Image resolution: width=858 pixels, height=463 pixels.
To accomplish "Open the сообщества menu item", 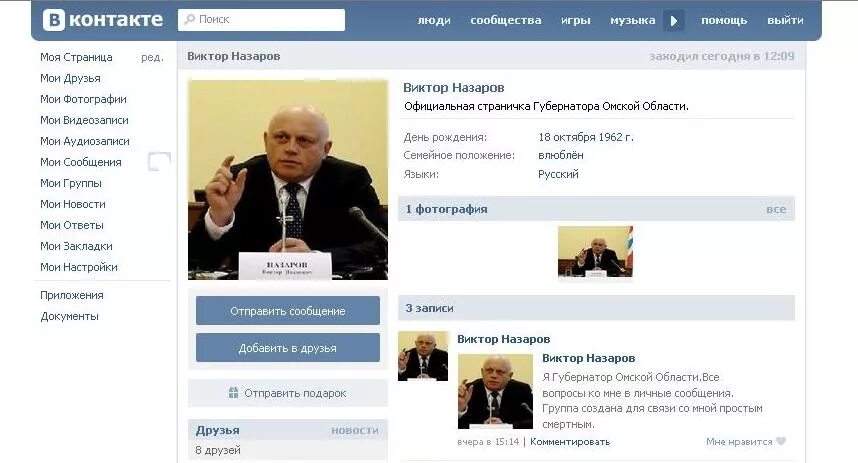I will point(506,20).
